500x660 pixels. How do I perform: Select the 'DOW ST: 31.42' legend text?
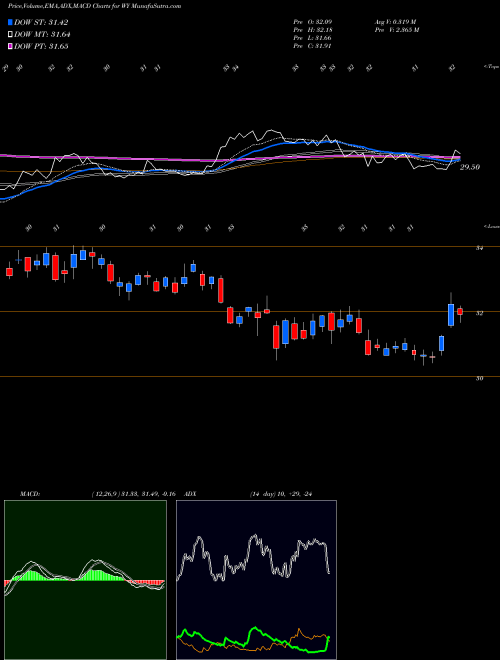tap(41, 22)
